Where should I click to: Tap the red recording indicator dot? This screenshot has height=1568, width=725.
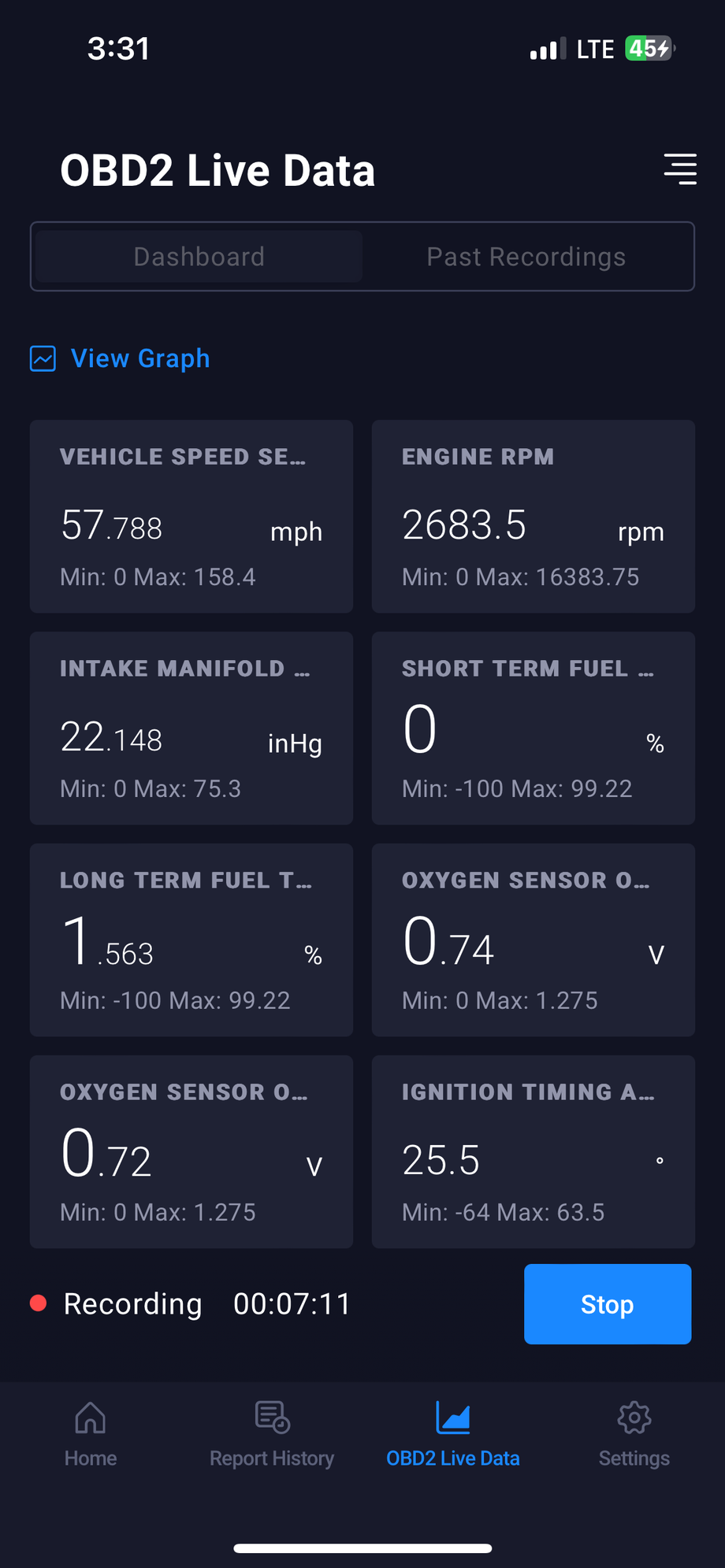[38, 1303]
